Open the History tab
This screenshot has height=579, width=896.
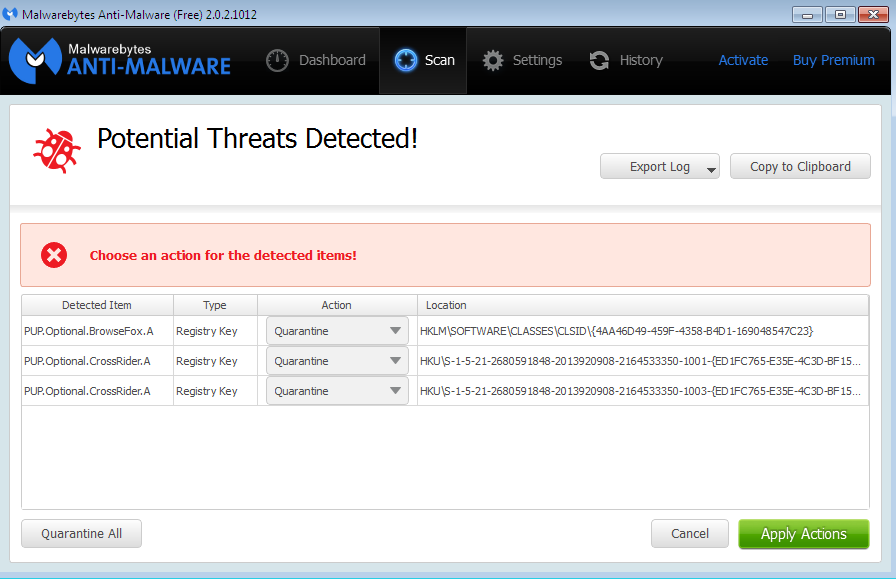[x=626, y=60]
